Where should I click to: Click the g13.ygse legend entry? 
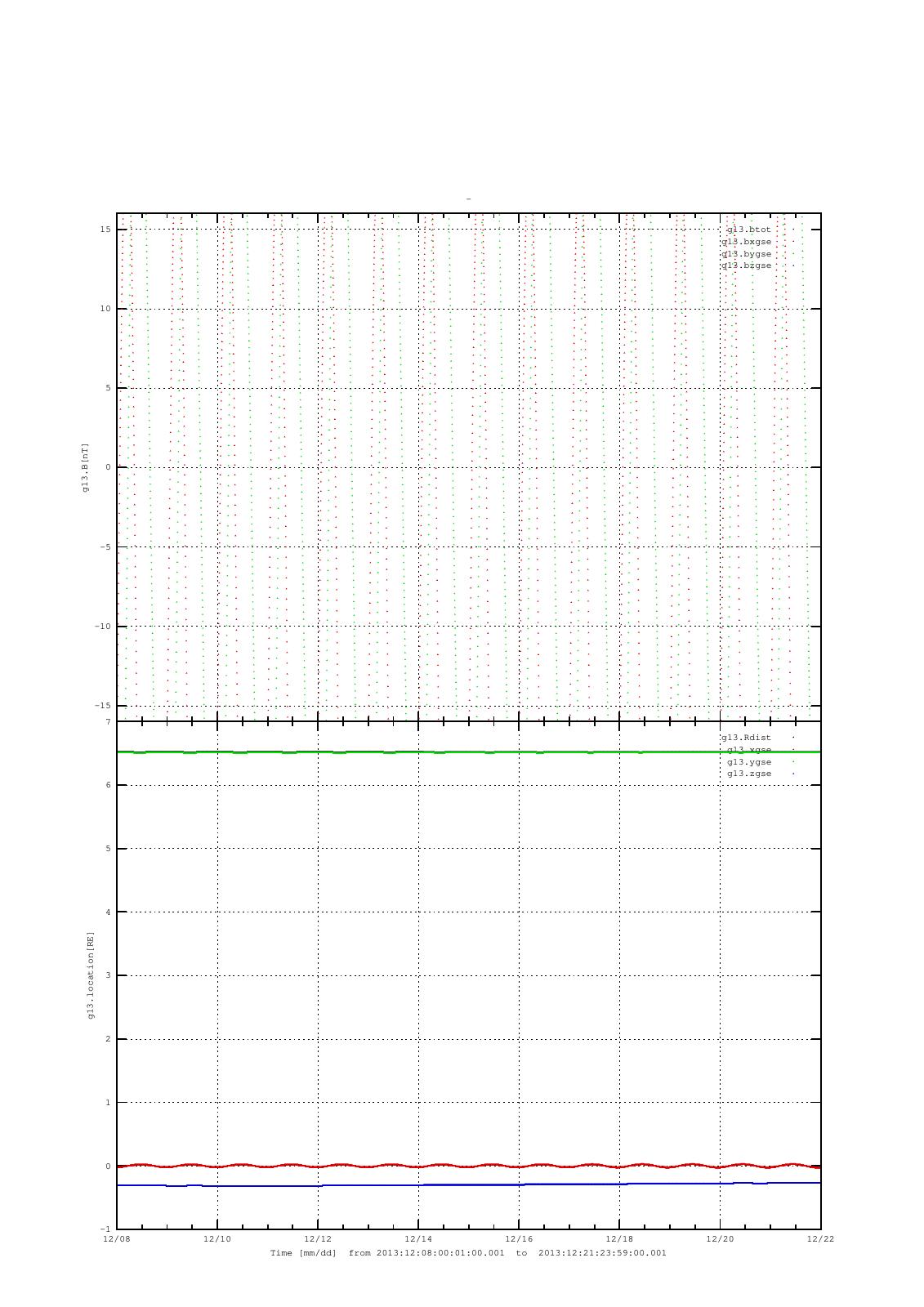pyautogui.click(x=749, y=762)
